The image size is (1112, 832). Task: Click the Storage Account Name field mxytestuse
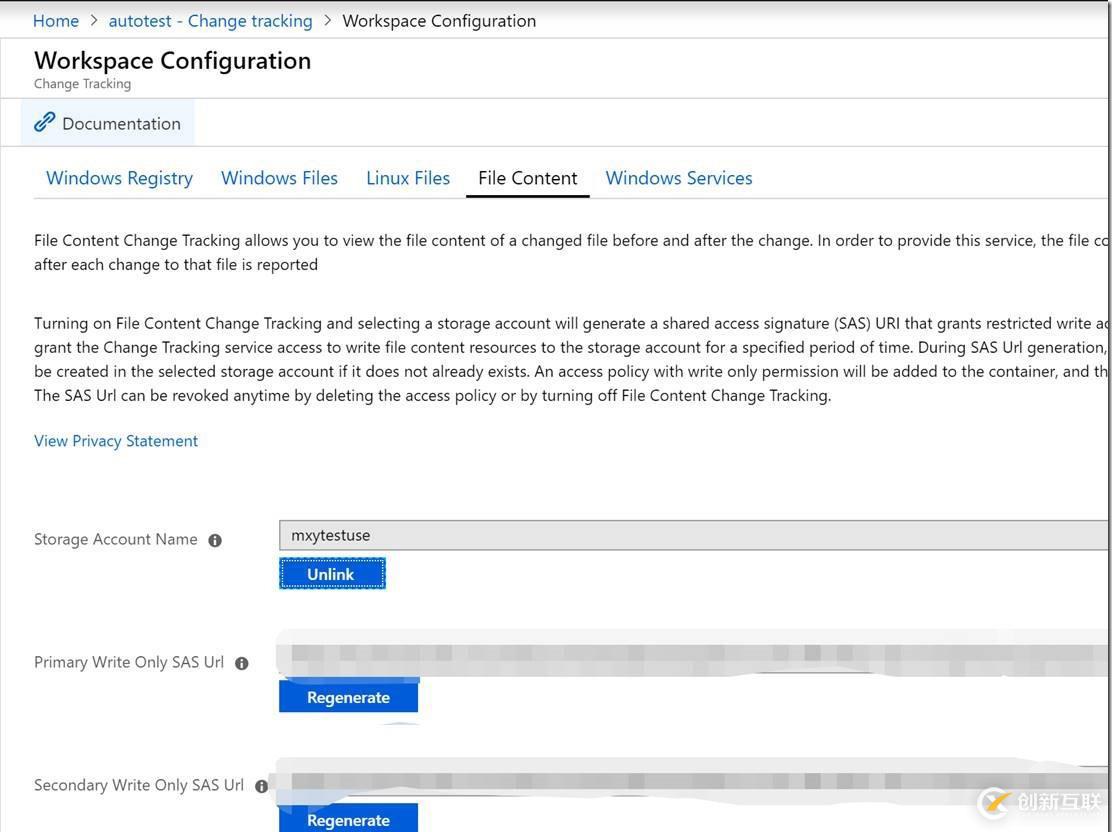(690, 536)
